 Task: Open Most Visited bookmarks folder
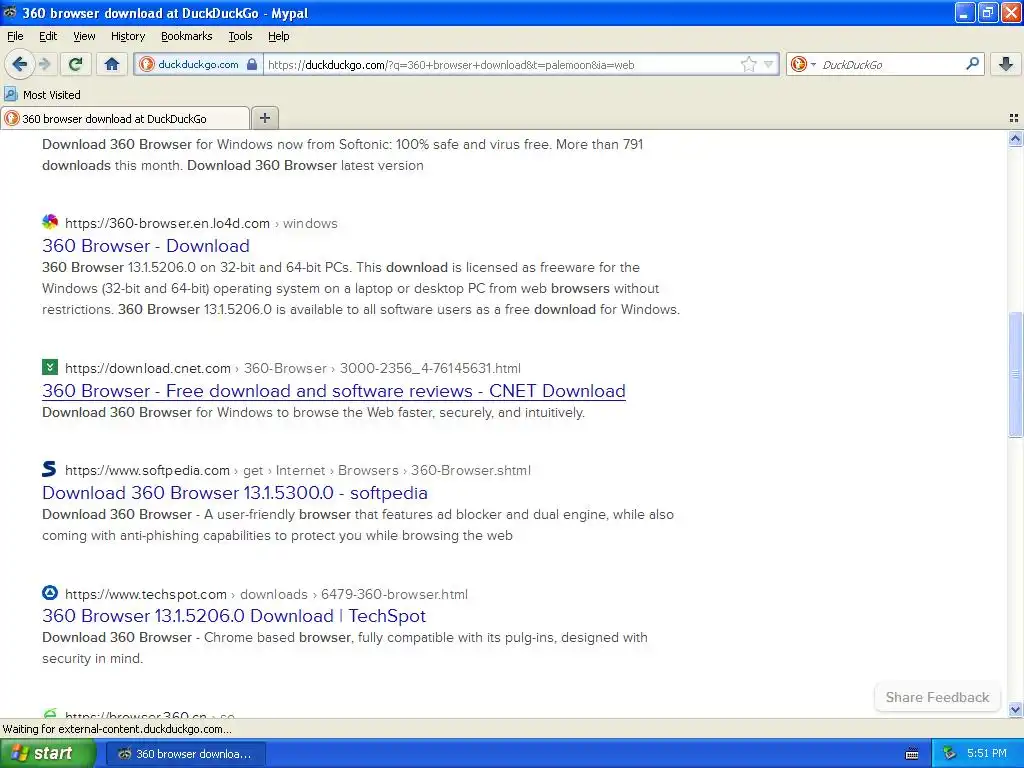tap(42, 95)
